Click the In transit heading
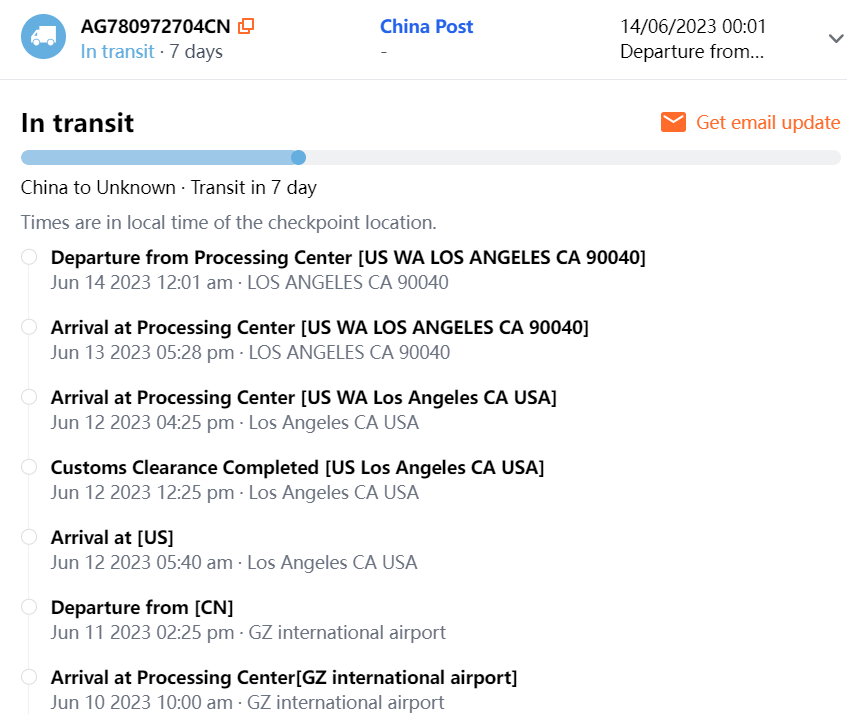The width and height of the screenshot is (847, 714). point(77,122)
